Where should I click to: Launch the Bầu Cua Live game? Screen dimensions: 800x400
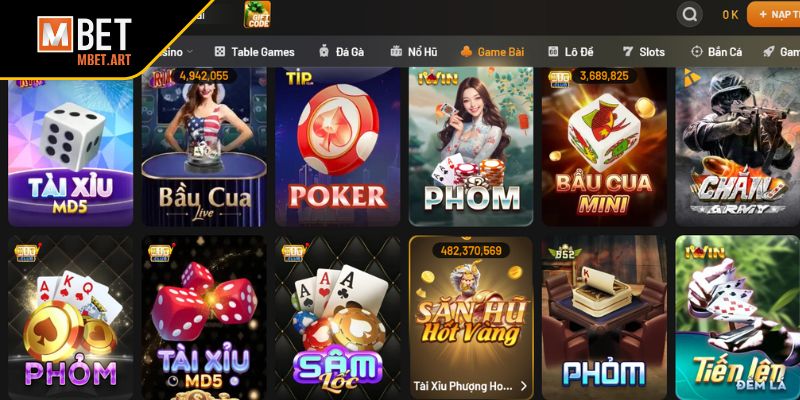(x=204, y=147)
